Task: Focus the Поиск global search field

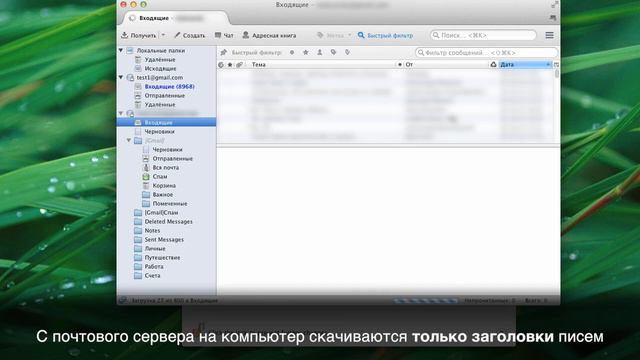Action: [x=483, y=36]
